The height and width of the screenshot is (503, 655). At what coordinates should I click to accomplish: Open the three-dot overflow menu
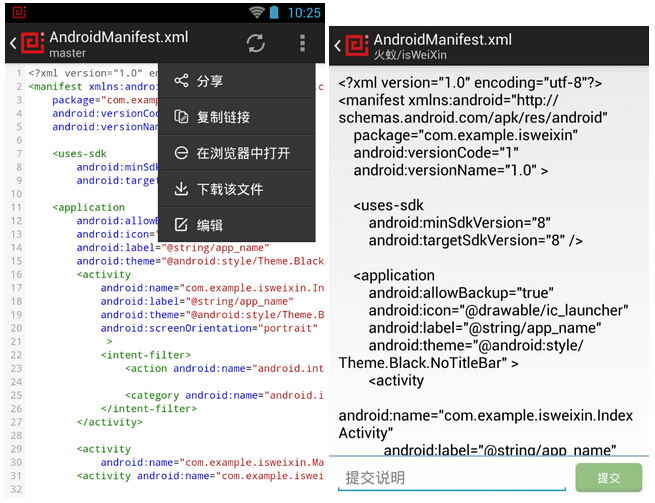pyautogui.click(x=302, y=43)
